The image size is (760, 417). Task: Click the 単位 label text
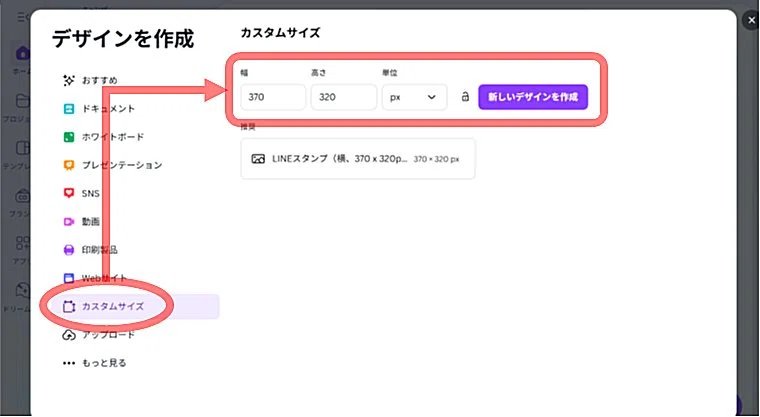click(x=390, y=73)
